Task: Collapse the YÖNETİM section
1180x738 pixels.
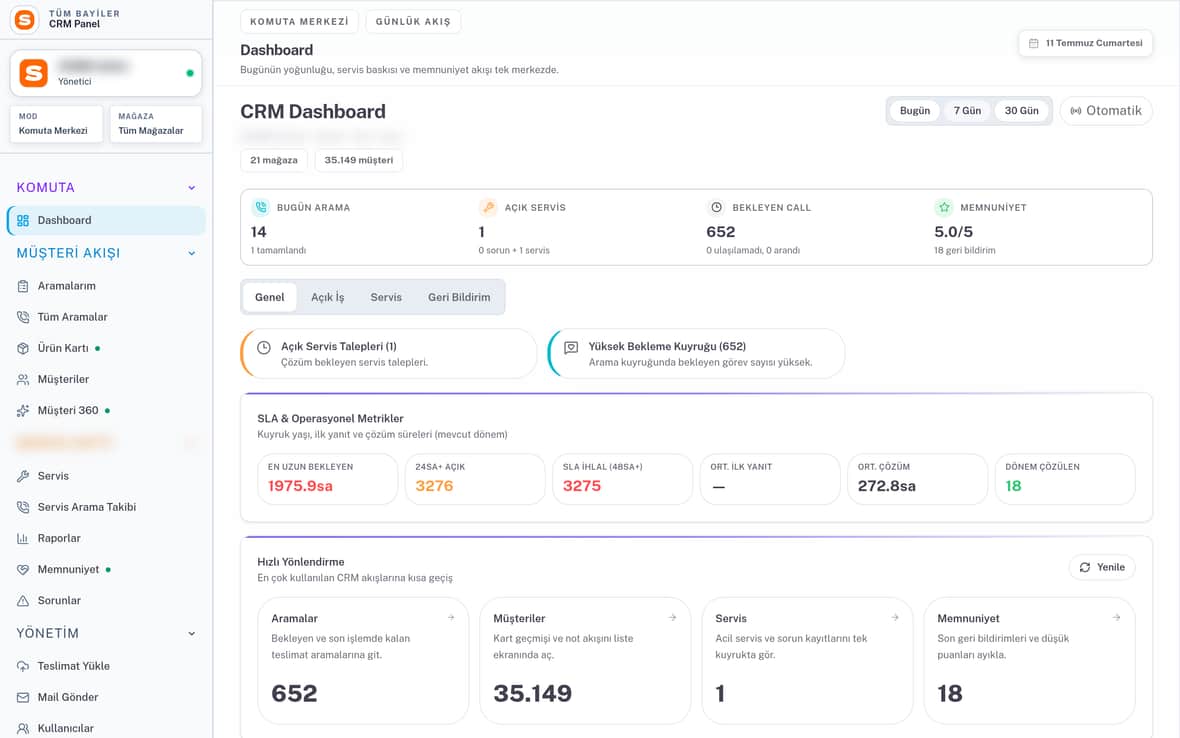Action: pyautogui.click(x=192, y=633)
